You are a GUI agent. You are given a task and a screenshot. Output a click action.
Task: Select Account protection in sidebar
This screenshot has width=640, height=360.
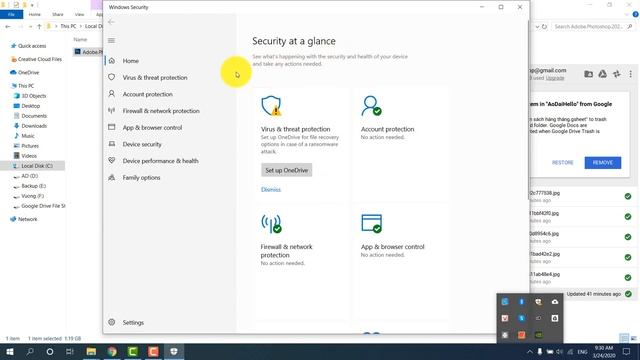[147, 94]
